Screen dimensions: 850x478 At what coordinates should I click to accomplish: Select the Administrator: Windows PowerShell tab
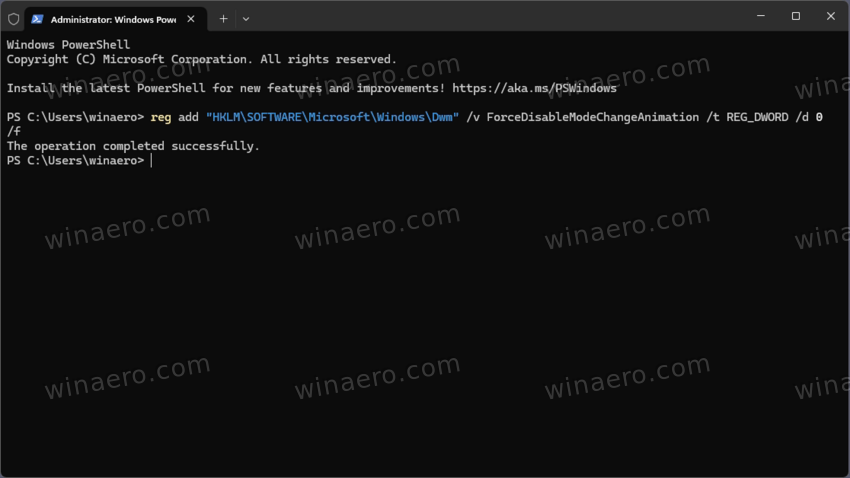point(110,18)
